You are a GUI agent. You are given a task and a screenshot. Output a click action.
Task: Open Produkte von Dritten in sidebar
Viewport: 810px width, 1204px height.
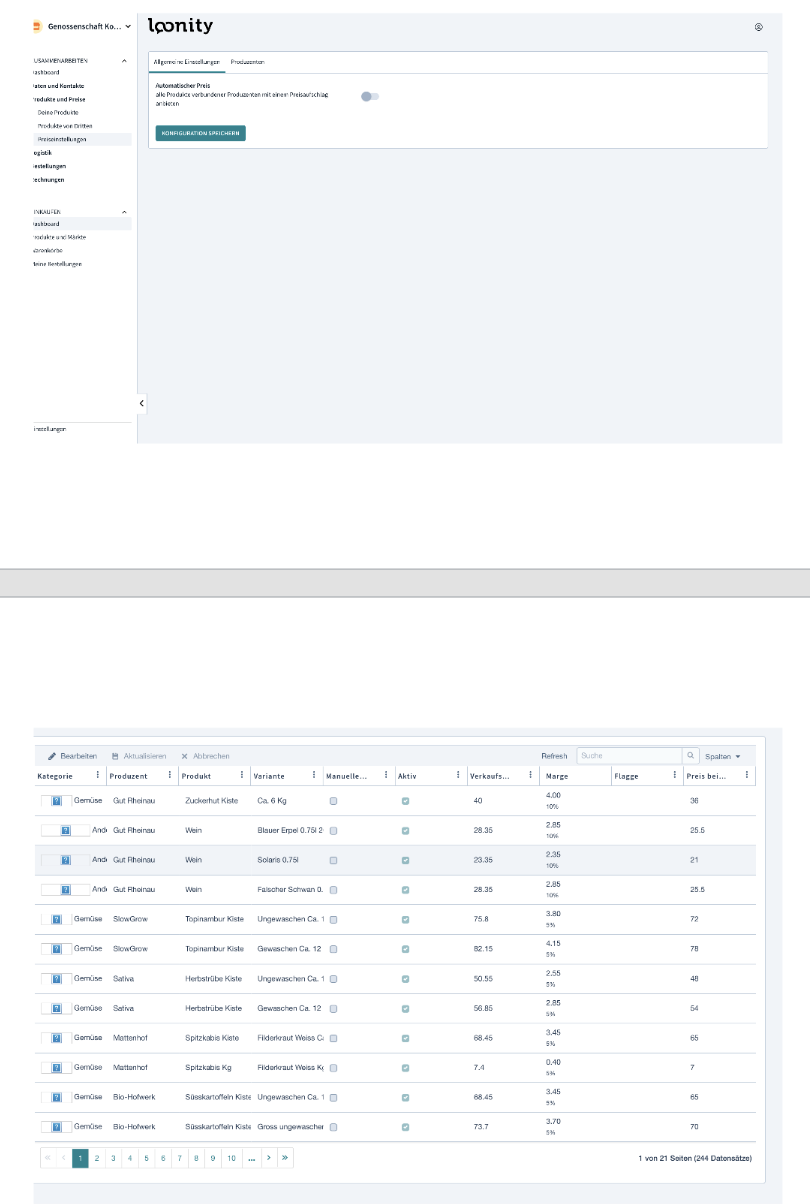63,126
